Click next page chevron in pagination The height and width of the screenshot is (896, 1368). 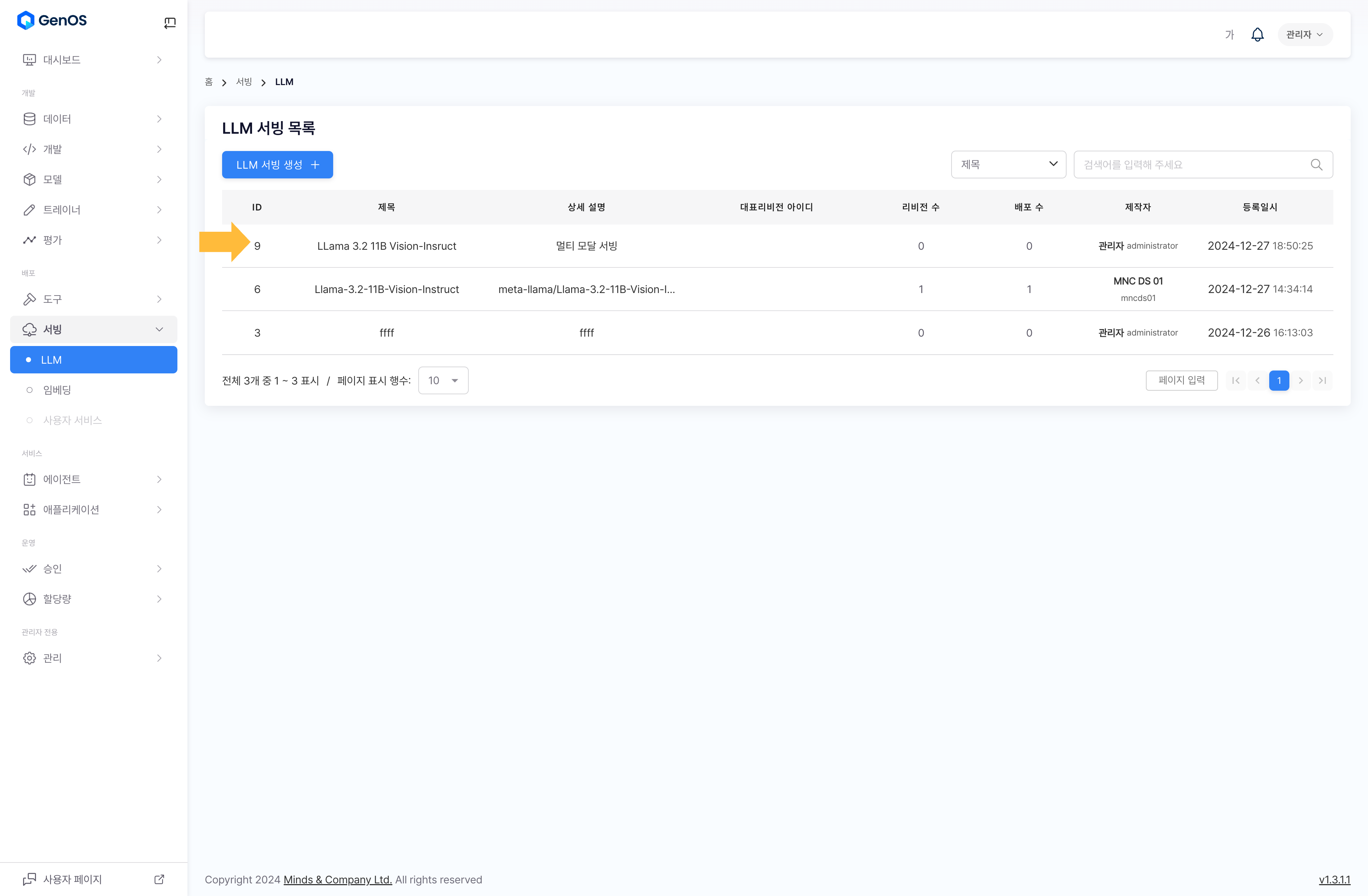[1301, 381]
